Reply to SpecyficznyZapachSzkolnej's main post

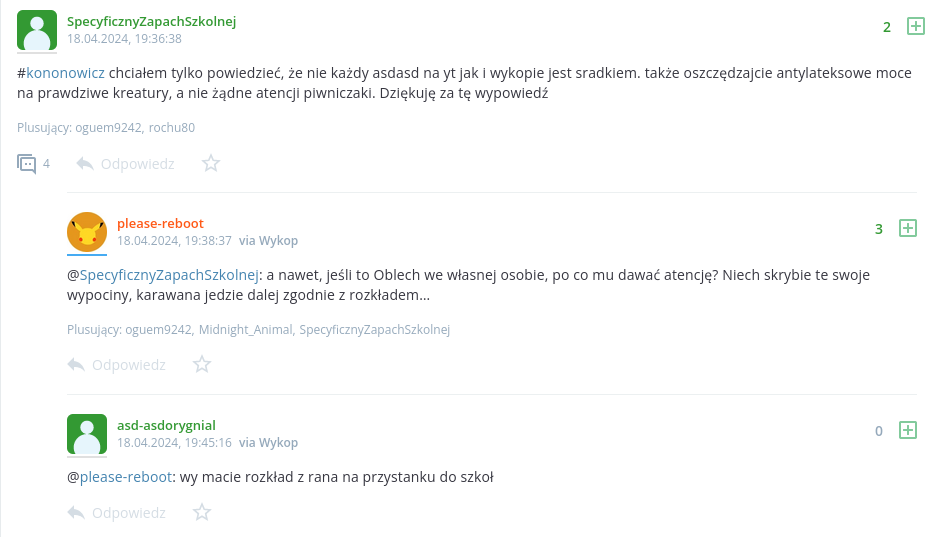(x=126, y=163)
